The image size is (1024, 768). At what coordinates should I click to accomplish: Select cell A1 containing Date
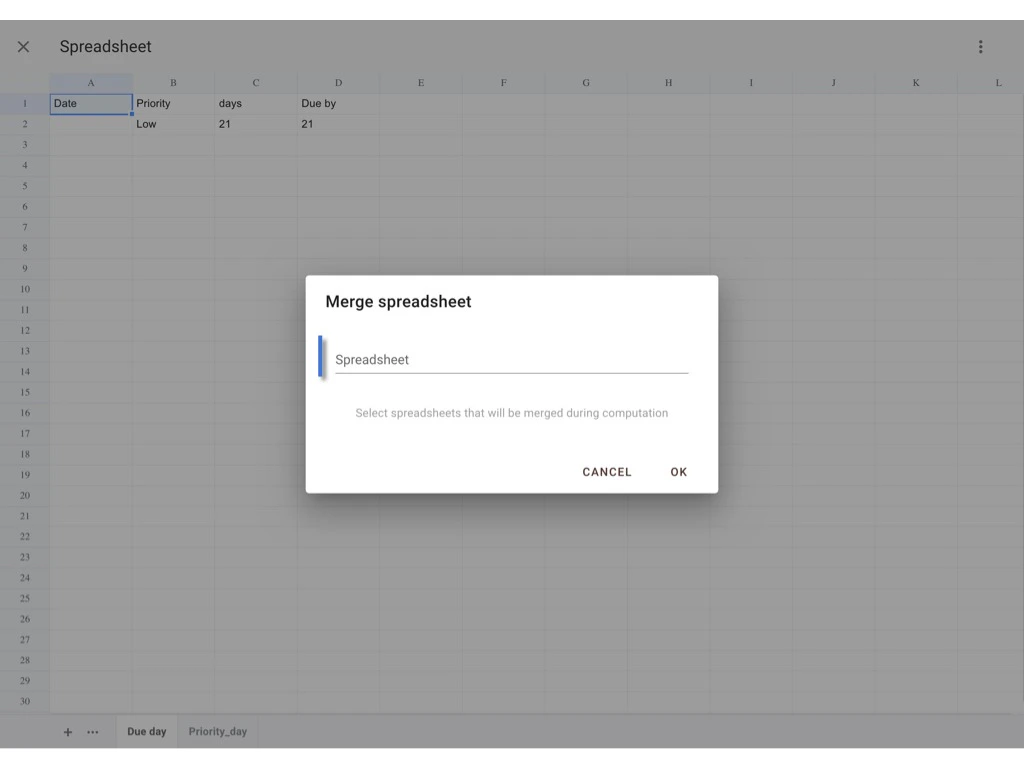(90, 103)
